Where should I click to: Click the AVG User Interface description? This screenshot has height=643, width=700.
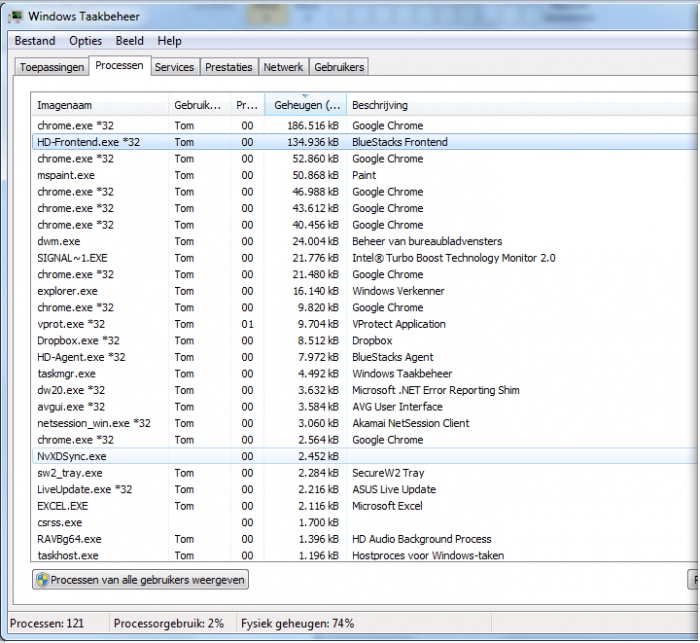[x=397, y=406]
